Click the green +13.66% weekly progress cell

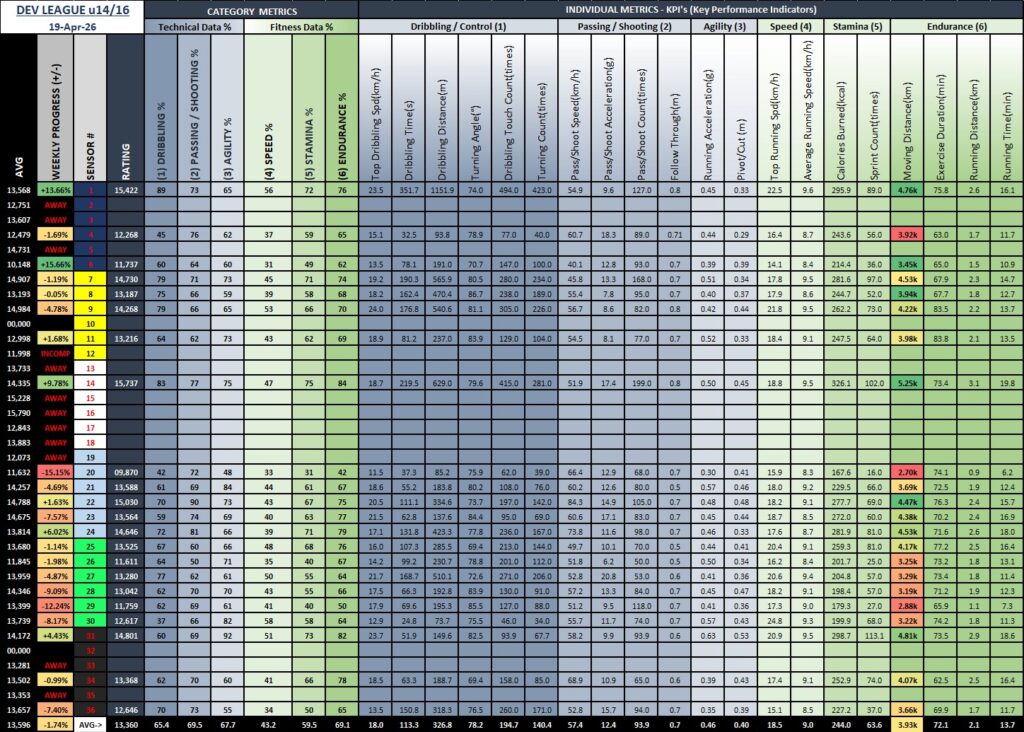(54, 189)
